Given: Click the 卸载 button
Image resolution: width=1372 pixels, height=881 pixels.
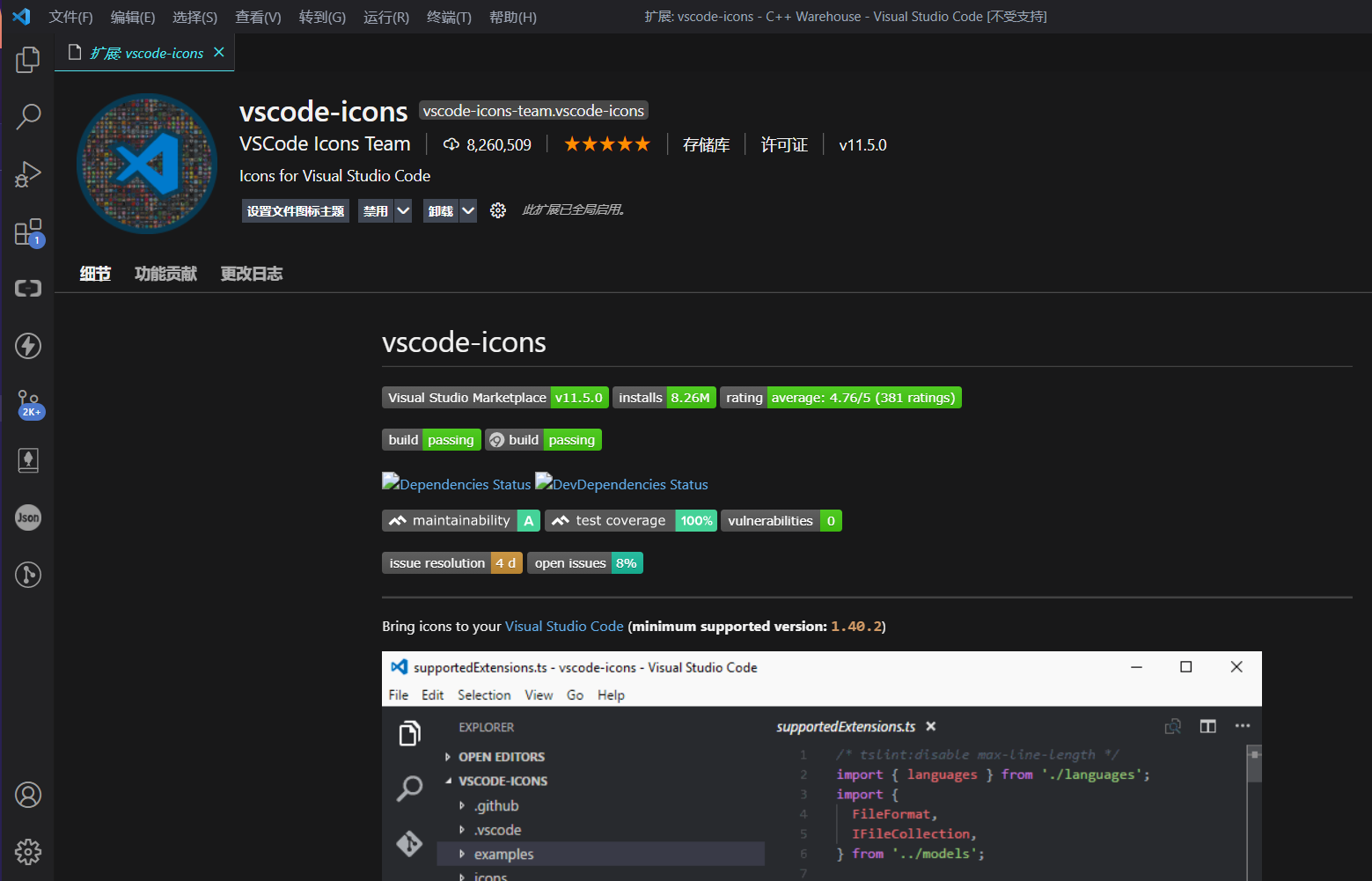Looking at the screenshot, I should 441,210.
